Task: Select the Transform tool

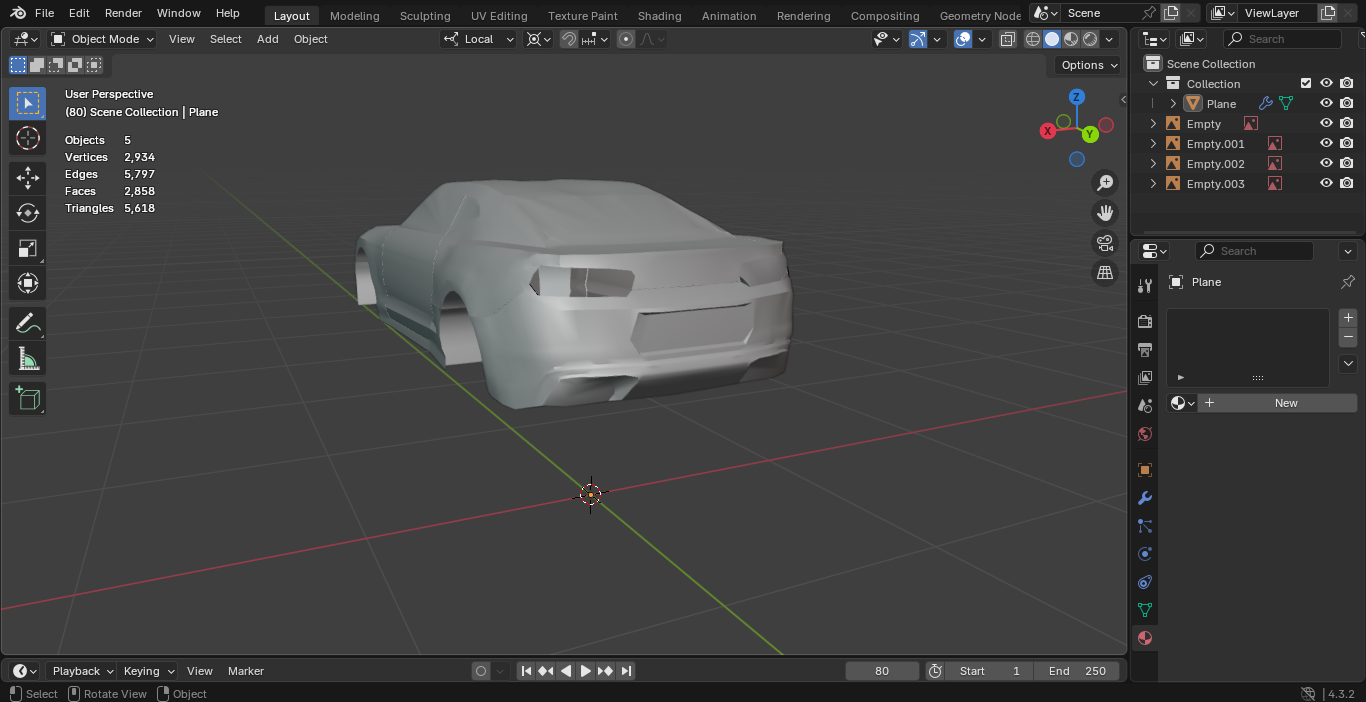Action: pos(27,283)
